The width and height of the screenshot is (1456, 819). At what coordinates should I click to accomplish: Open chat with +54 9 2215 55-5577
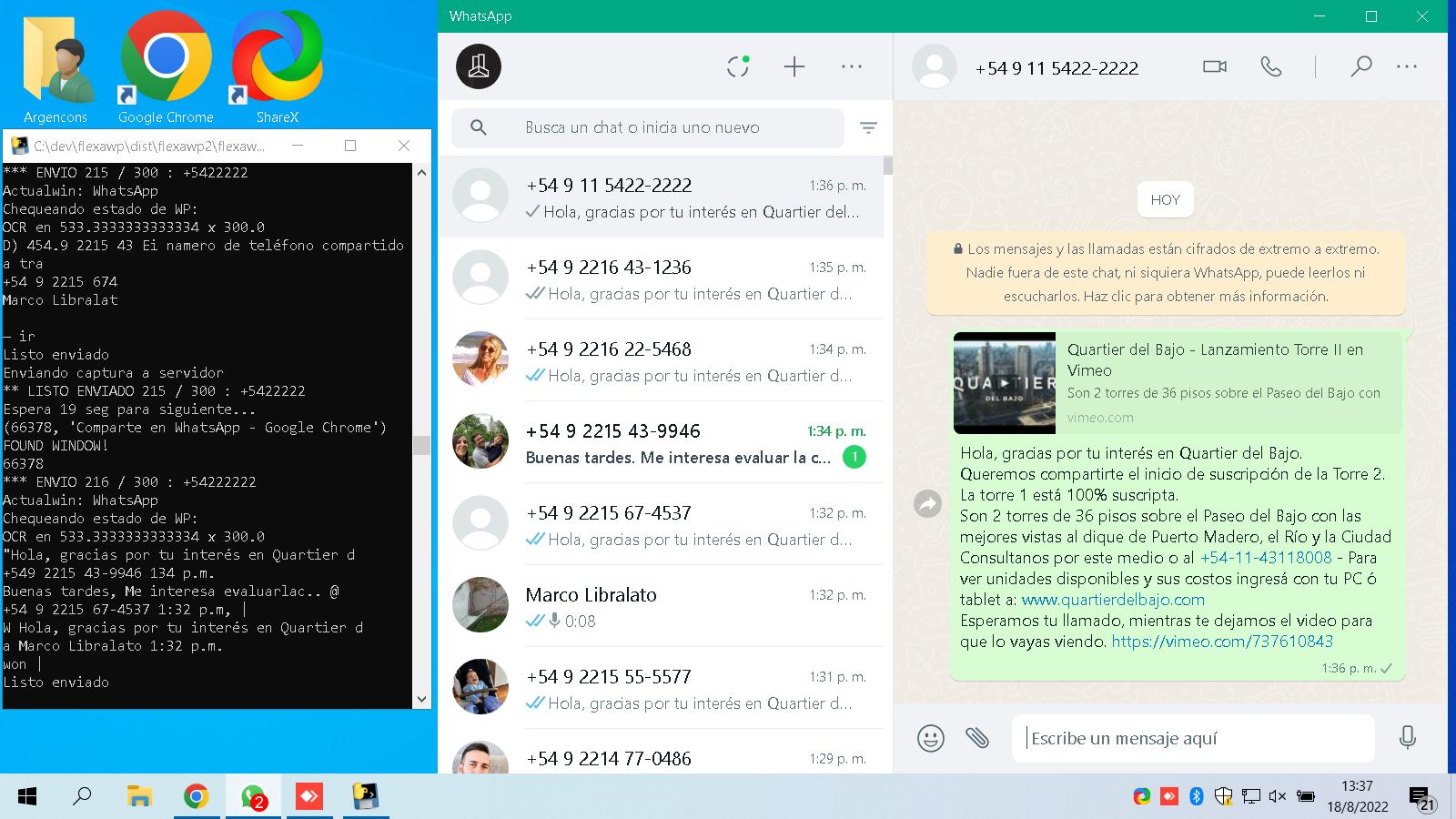[661, 688]
